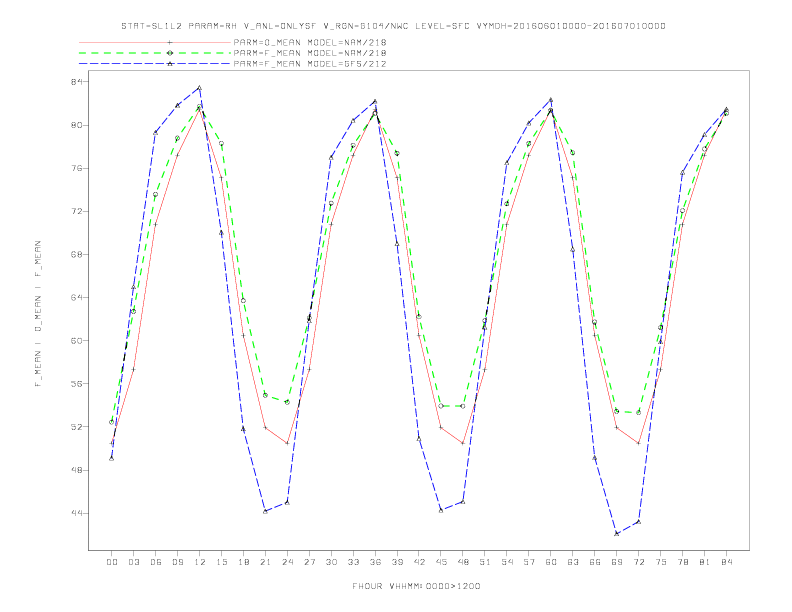Click x-axis tick label 48

(x=463, y=562)
